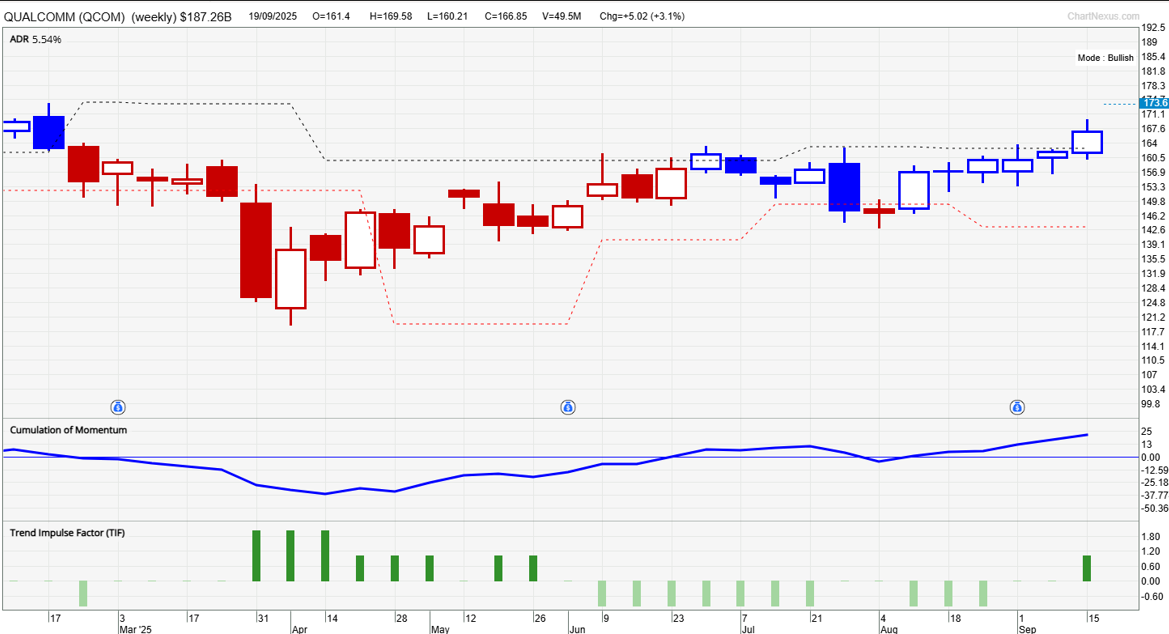Click the ADR 5.54% indicator label
The width and height of the screenshot is (1169, 634).
tap(36, 39)
